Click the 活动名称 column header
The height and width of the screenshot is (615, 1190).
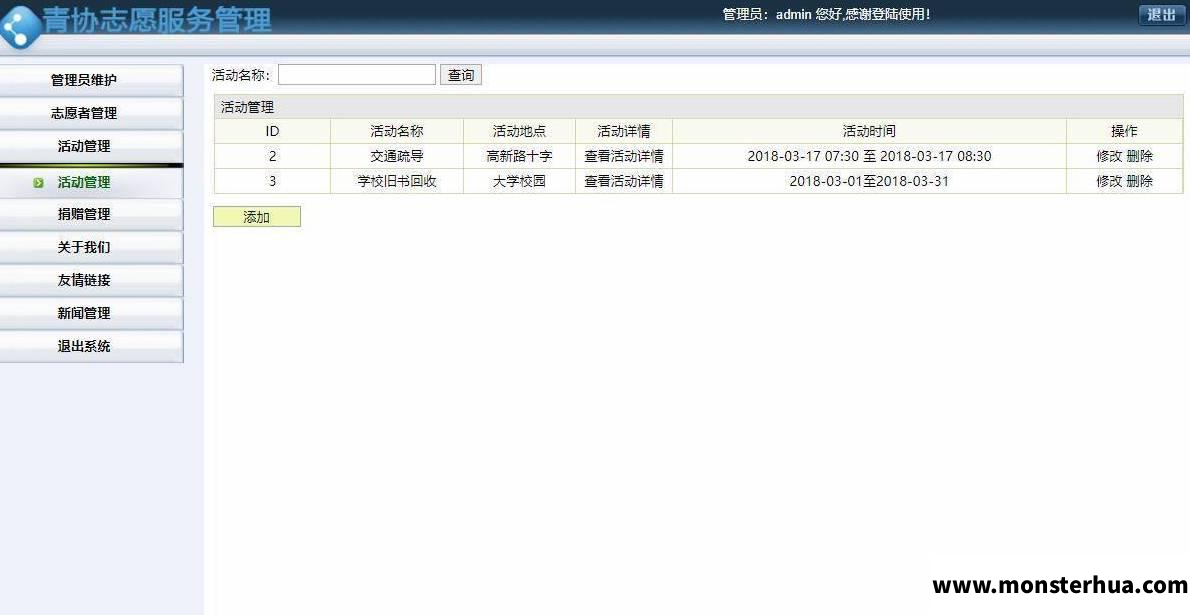[397, 131]
